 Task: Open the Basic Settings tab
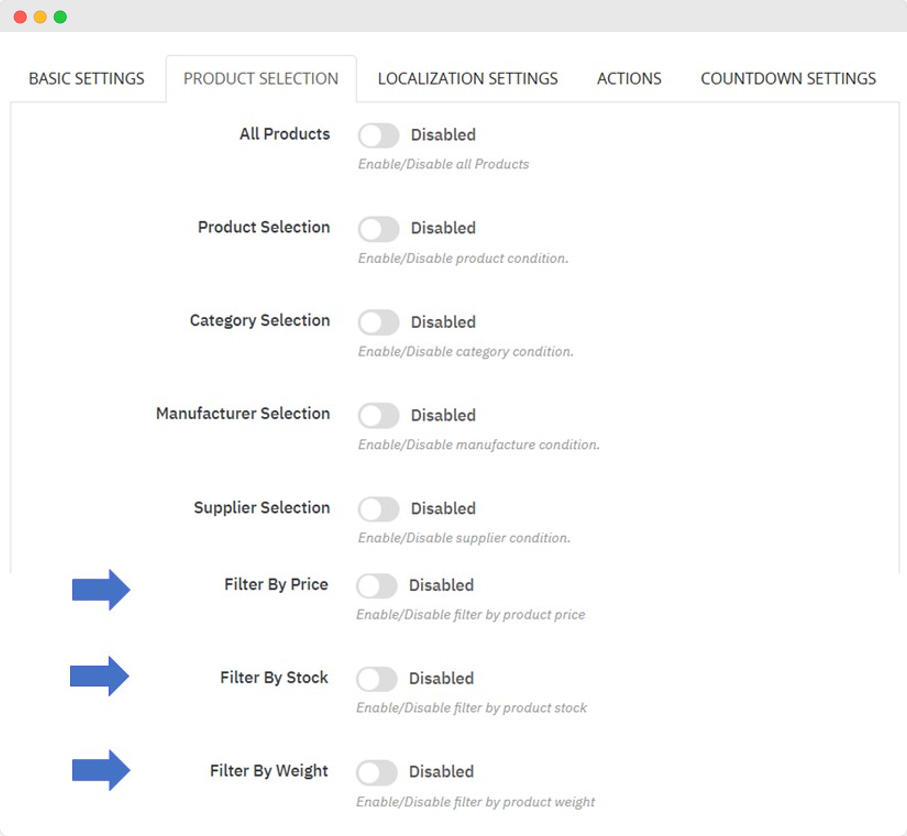(x=86, y=78)
